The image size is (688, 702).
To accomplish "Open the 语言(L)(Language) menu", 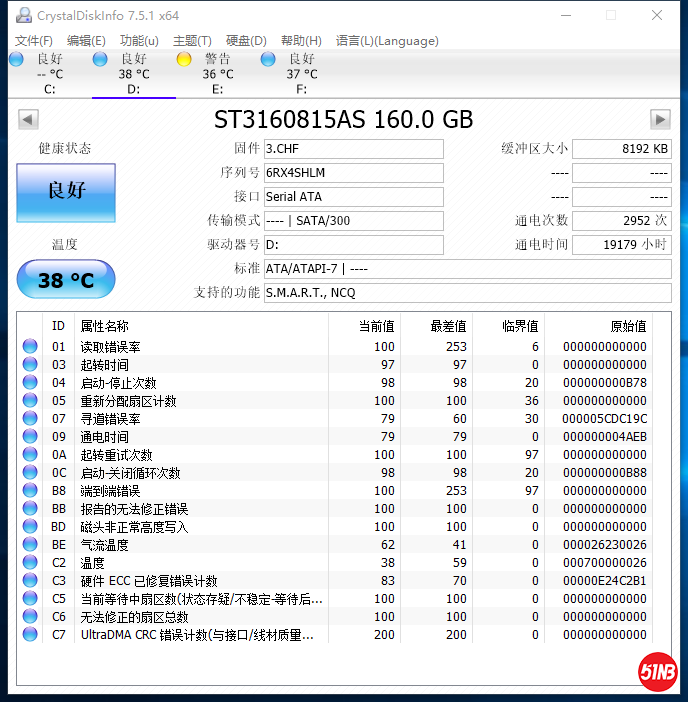I will click(x=387, y=41).
